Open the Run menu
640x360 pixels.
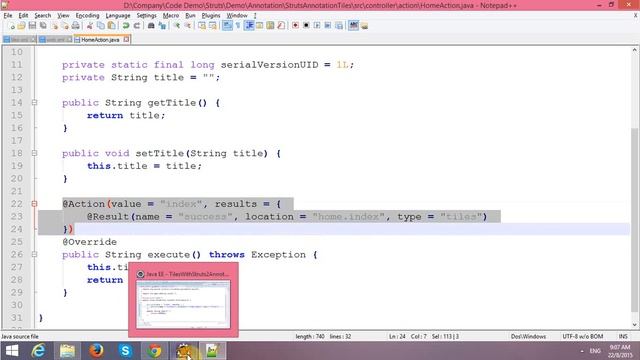(x=190, y=16)
